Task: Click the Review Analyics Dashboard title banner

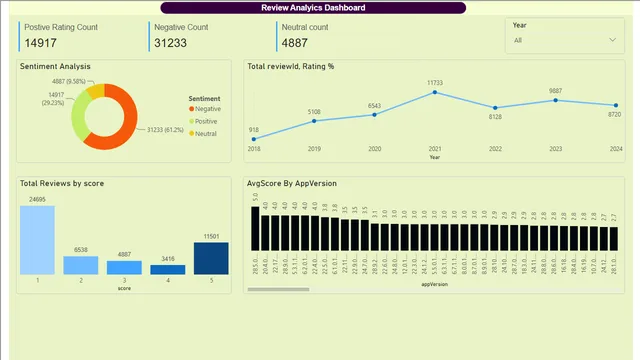Action: (x=313, y=8)
